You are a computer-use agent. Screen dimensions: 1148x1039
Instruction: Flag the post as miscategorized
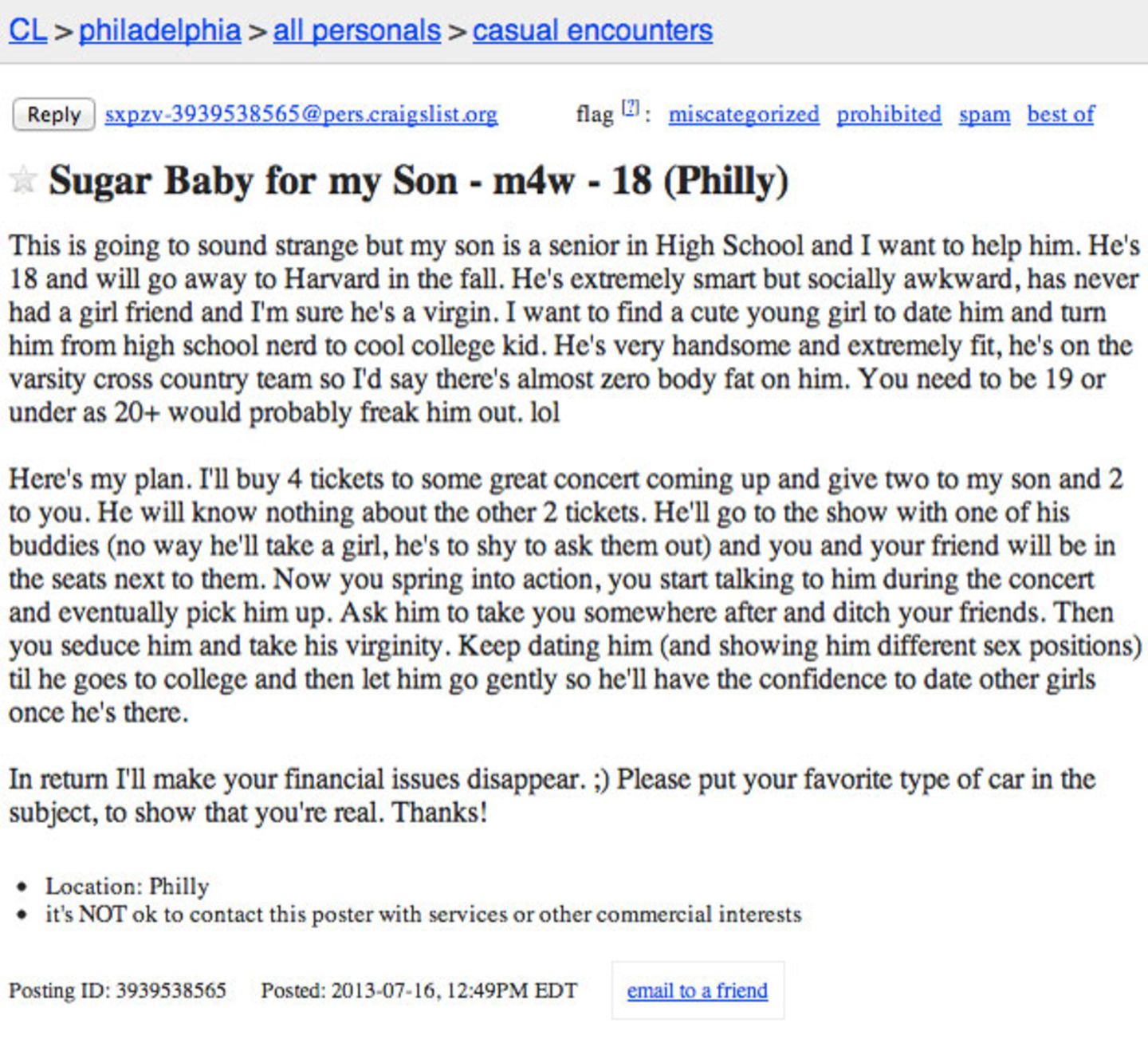coord(743,115)
